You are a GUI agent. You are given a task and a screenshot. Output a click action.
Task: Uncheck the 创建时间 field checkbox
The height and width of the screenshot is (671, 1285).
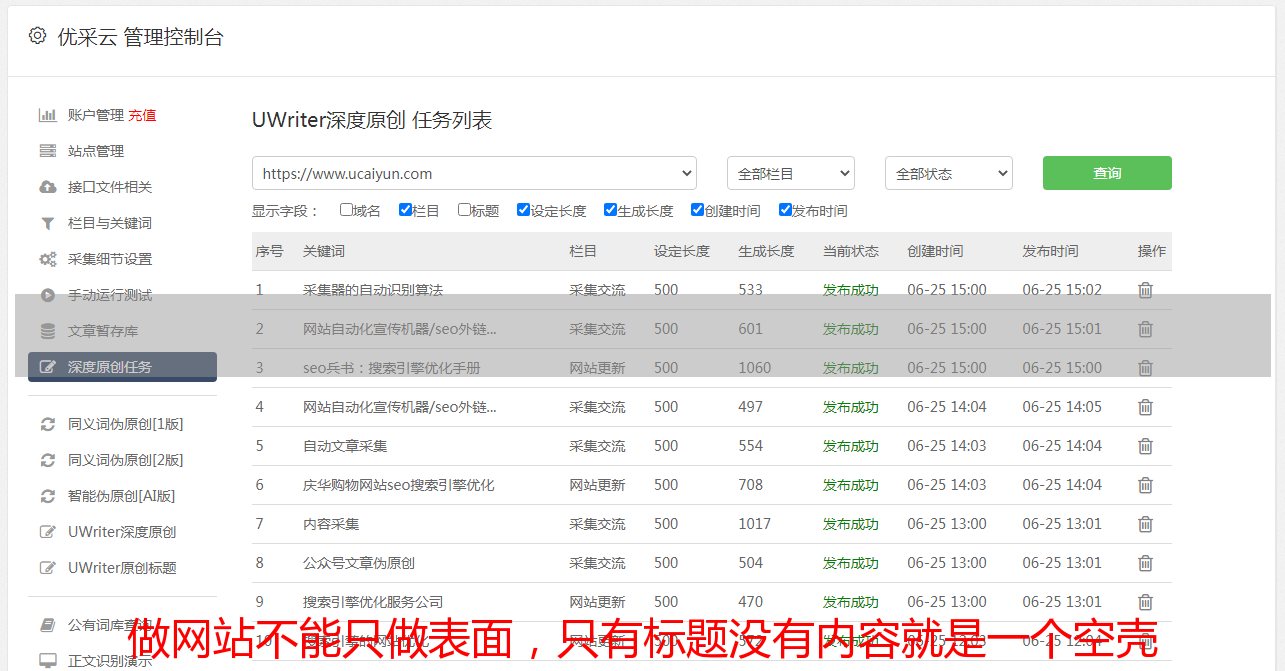click(697, 210)
